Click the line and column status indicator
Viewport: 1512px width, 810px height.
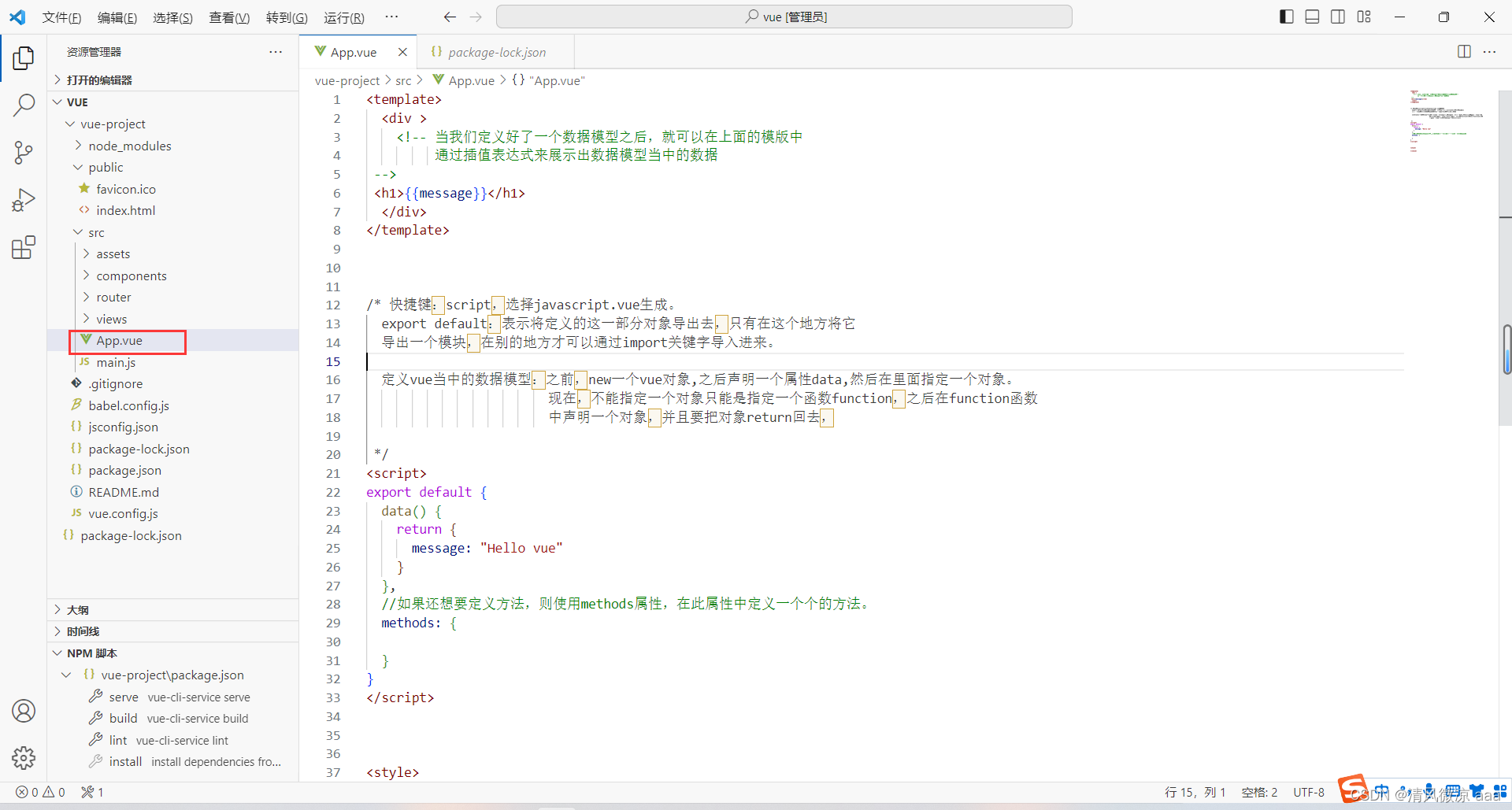tap(1195, 792)
